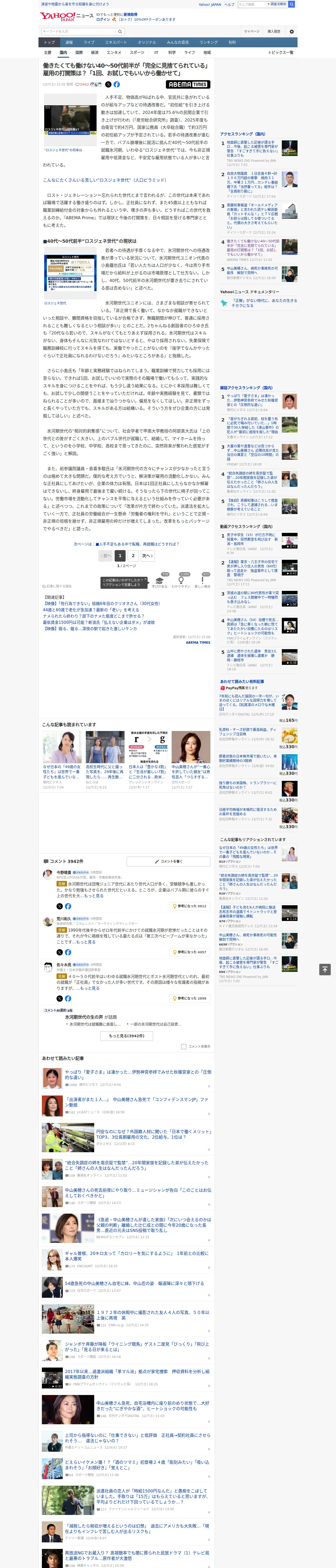336x1568 pixels.
Task: Open the 速報 navigation tab
Action: (69, 43)
